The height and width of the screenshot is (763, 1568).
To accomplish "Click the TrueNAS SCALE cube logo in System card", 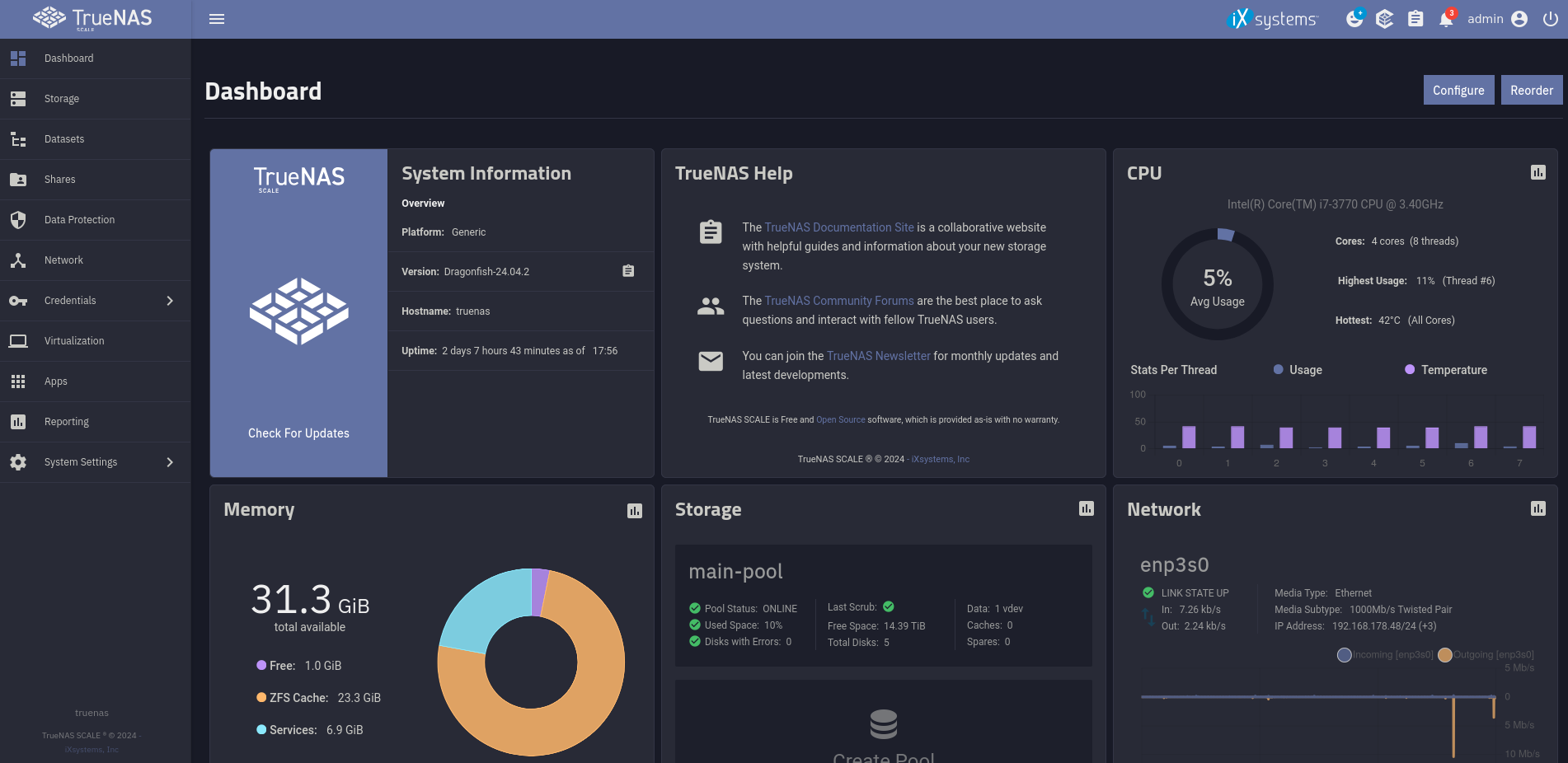I will click(299, 311).
